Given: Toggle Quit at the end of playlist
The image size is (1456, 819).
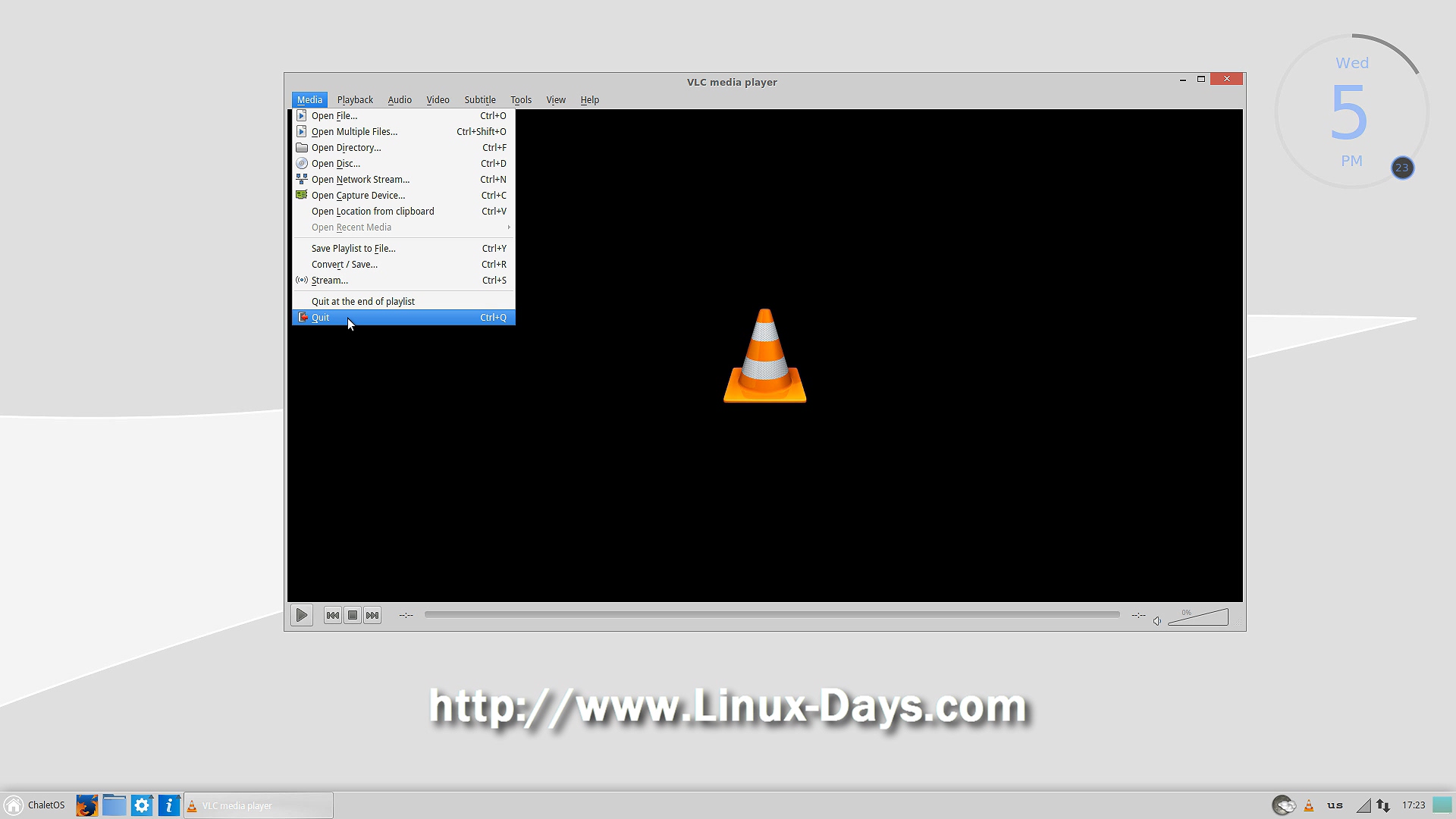Looking at the screenshot, I should 403,302.
